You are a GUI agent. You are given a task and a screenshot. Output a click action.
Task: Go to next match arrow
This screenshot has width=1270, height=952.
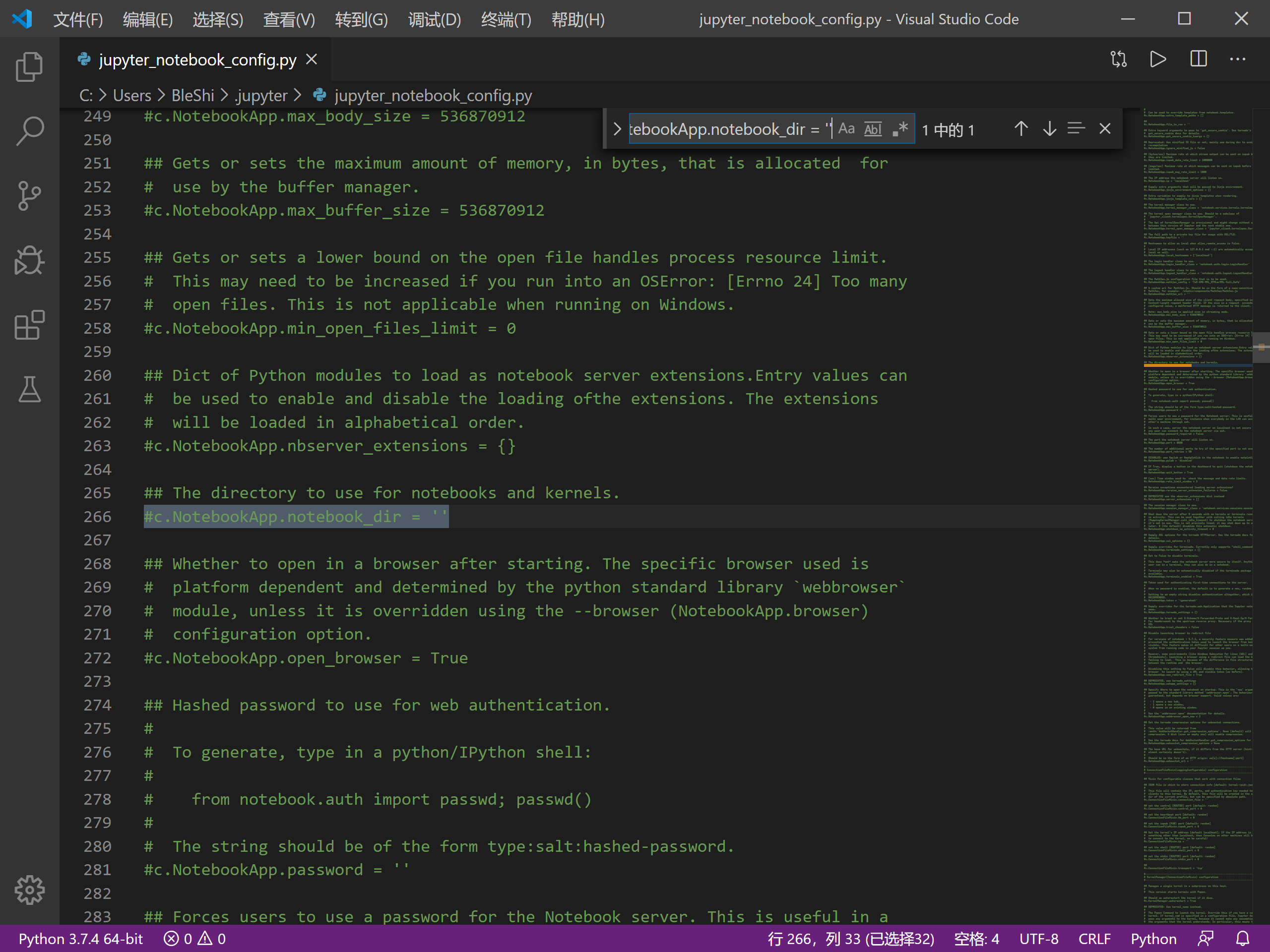[x=1050, y=129]
